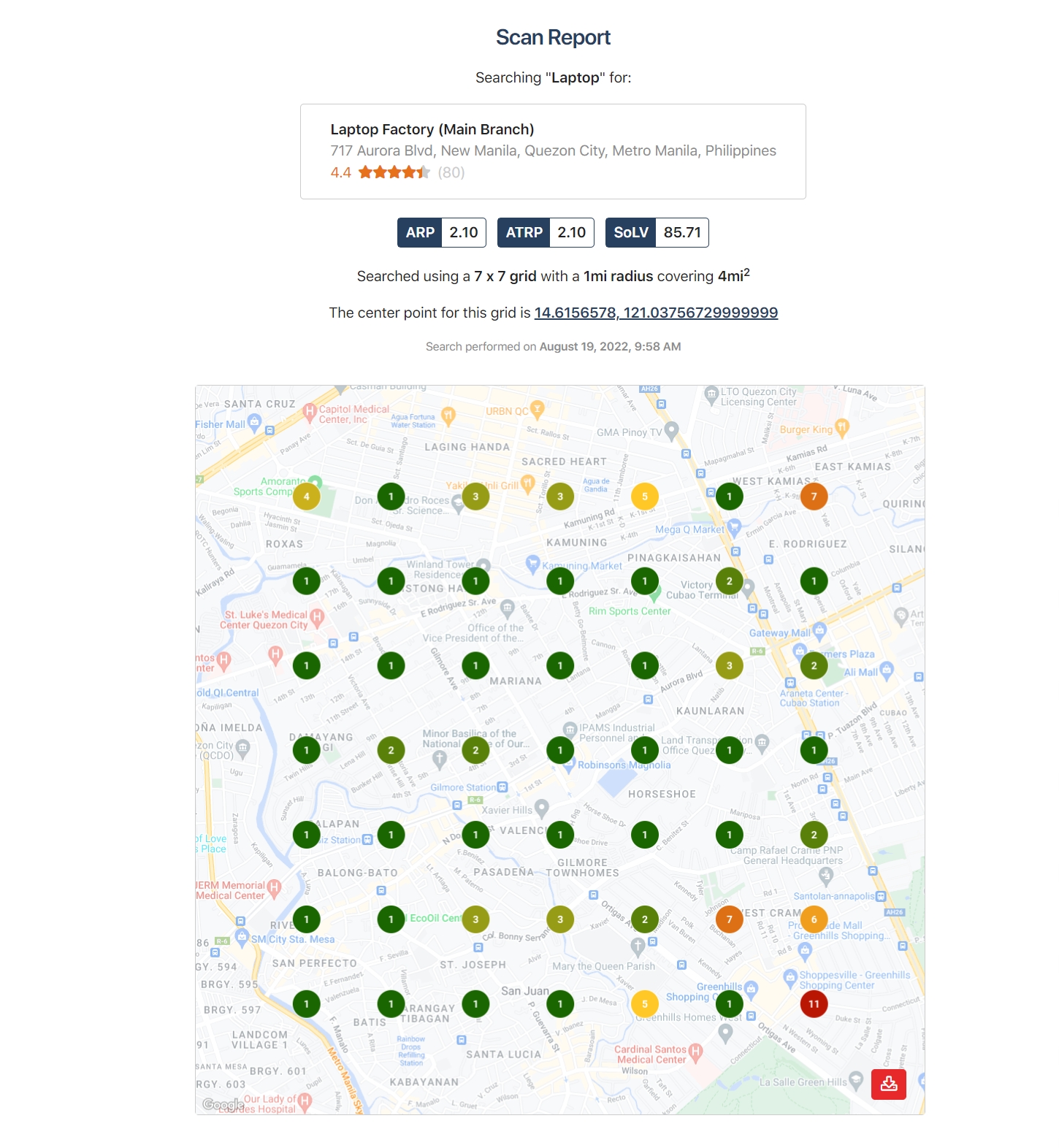Click the 717 Aurora Blvd address text

click(x=553, y=150)
